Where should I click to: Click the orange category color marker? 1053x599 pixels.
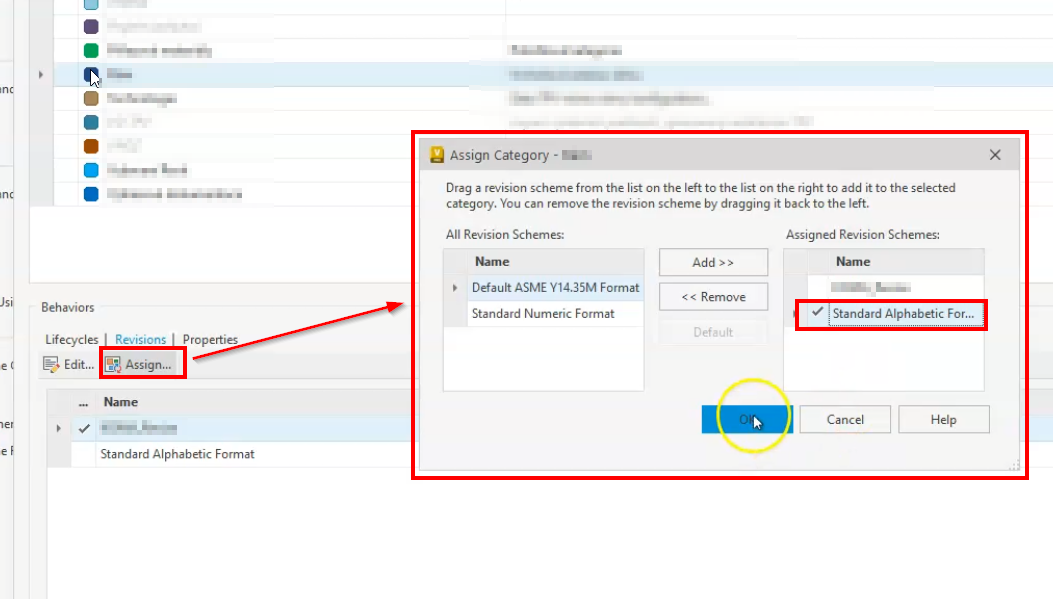pos(90,146)
